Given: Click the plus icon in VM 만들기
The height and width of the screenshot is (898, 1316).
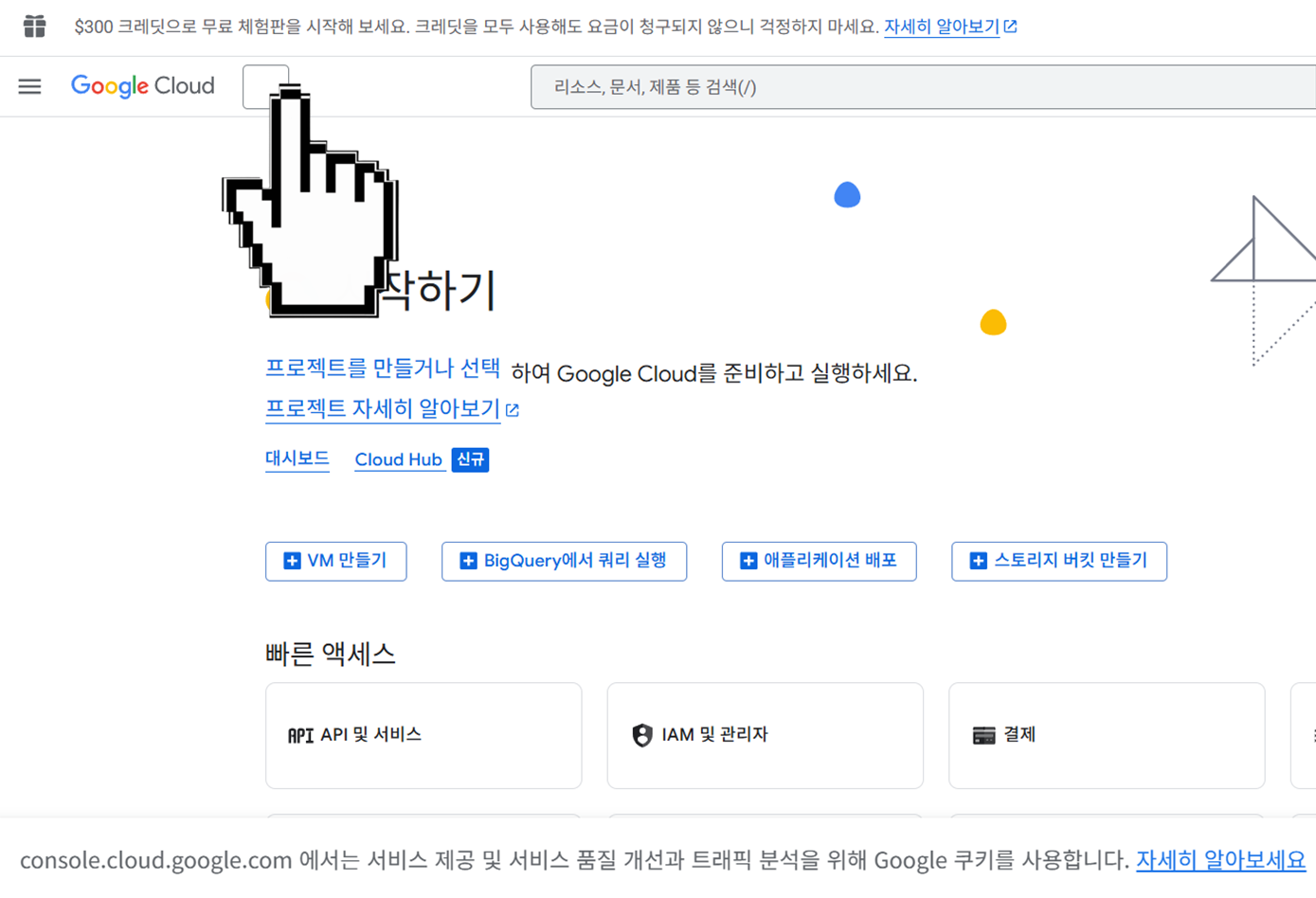Looking at the screenshot, I should coord(292,561).
